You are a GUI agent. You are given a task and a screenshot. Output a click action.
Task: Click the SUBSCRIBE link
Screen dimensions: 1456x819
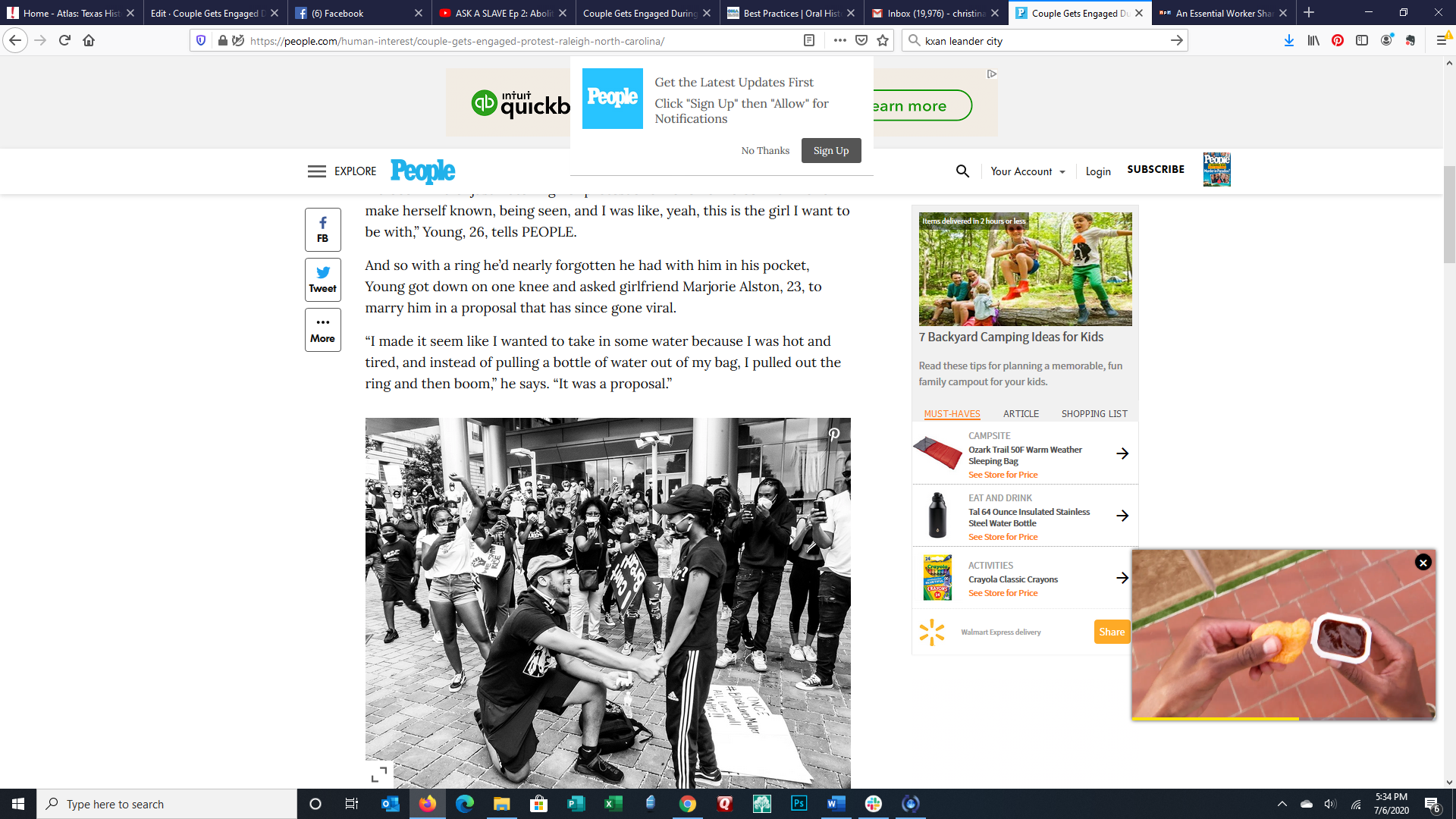click(1155, 169)
